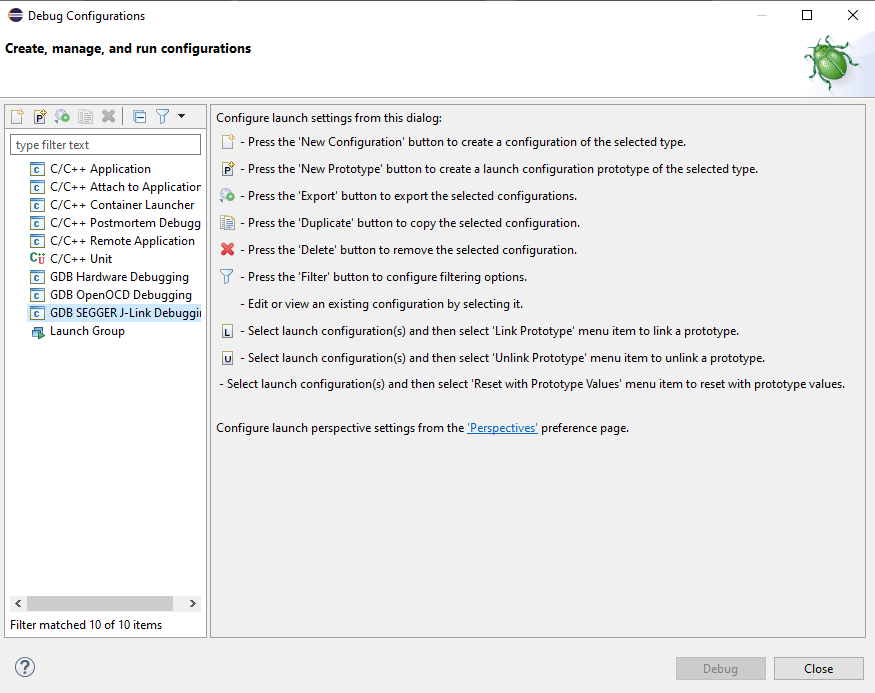Click the Help question mark icon
This screenshot has width=875, height=693.
(25, 667)
